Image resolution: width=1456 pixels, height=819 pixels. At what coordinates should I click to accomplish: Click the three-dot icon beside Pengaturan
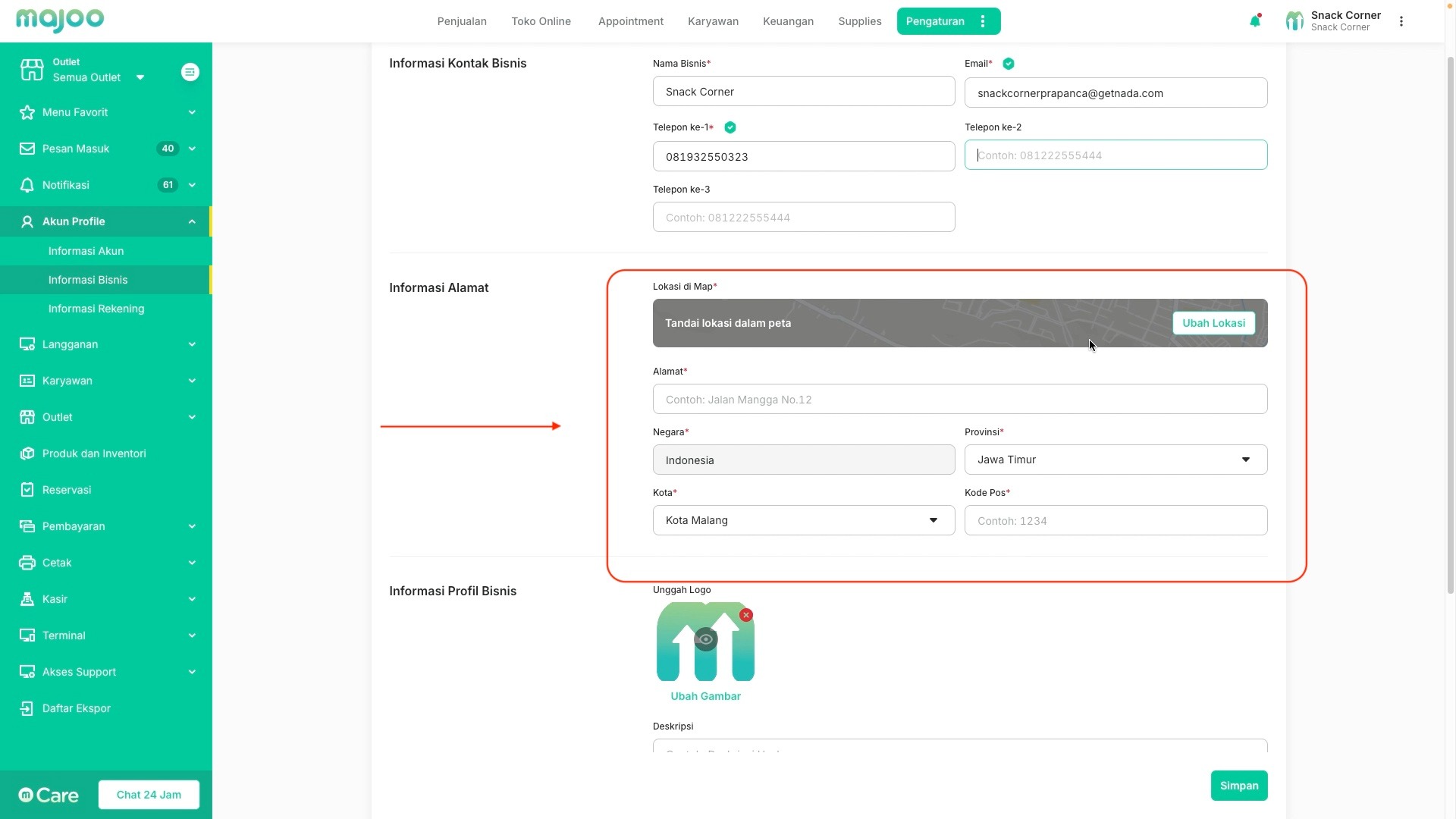point(983,21)
